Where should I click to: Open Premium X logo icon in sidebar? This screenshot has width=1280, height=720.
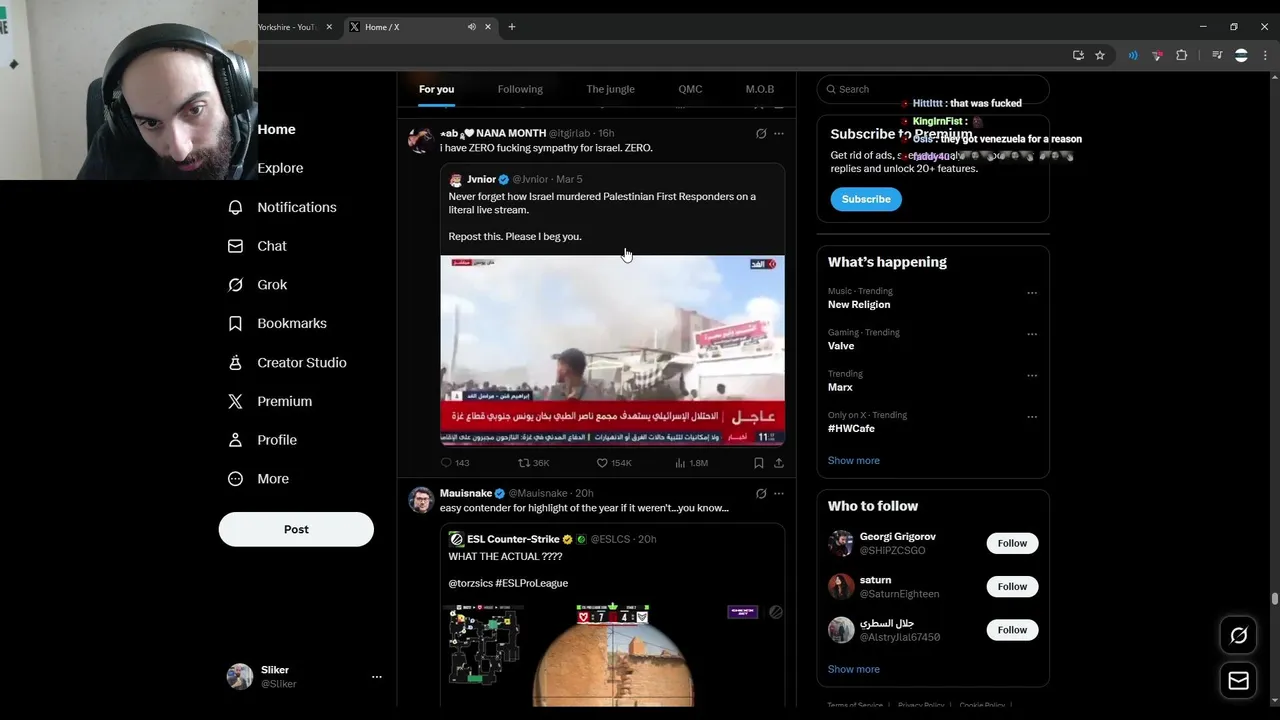pos(235,401)
